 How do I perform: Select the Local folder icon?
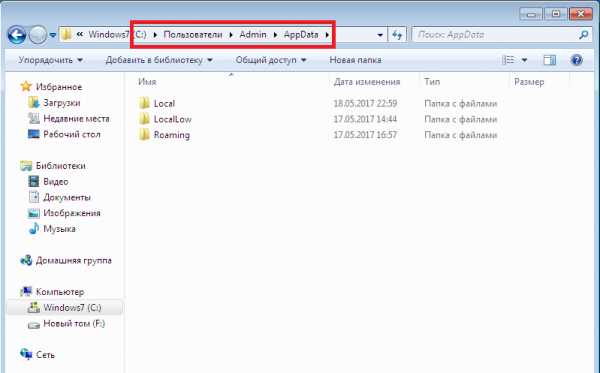click(144, 103)
